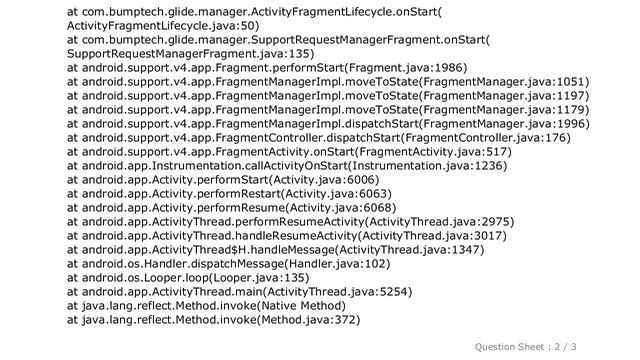Click the FragmentManagerImpl.dispatchStart line

[x=328, y=124]
